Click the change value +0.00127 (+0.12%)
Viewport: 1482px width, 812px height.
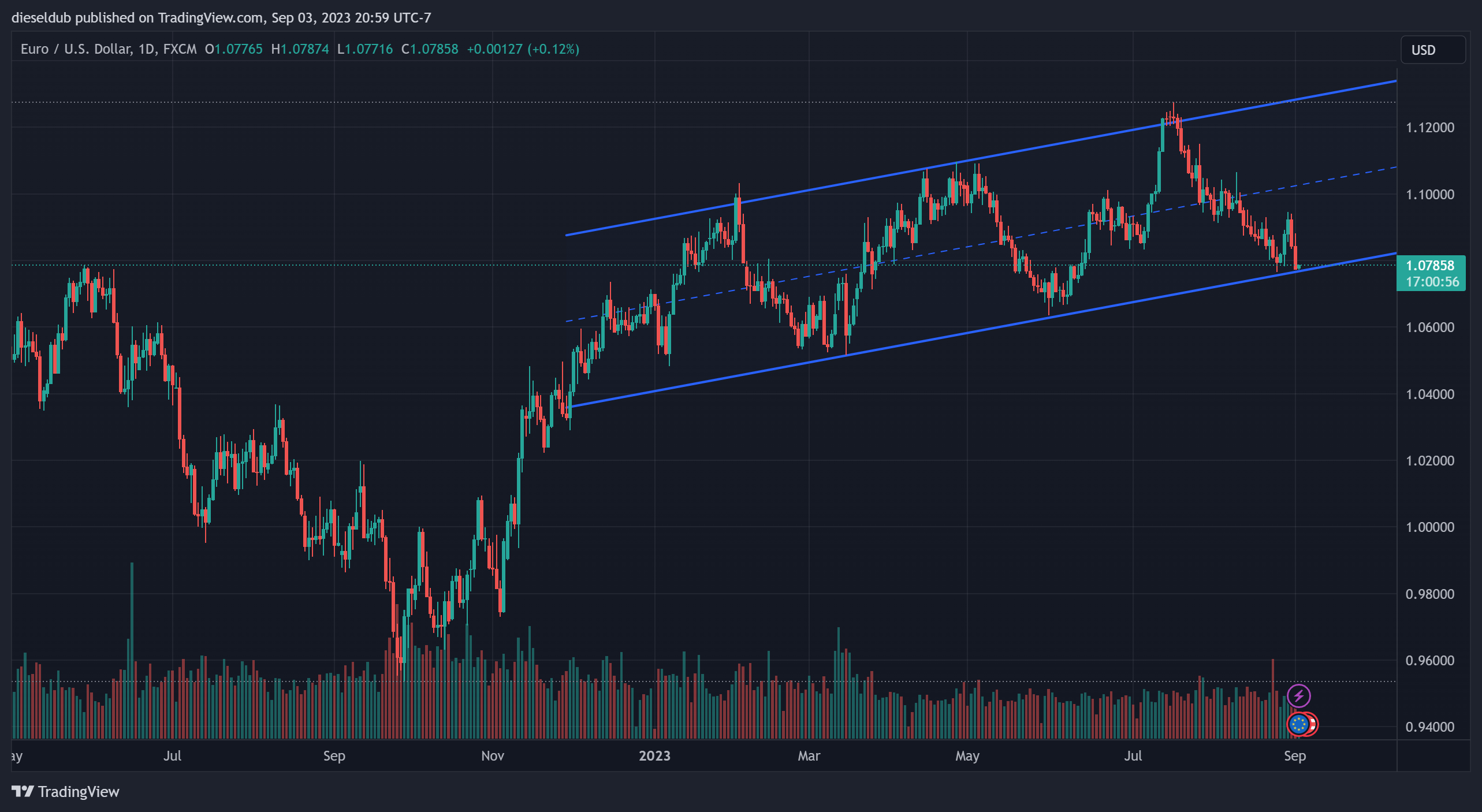[x=523, y=49]
